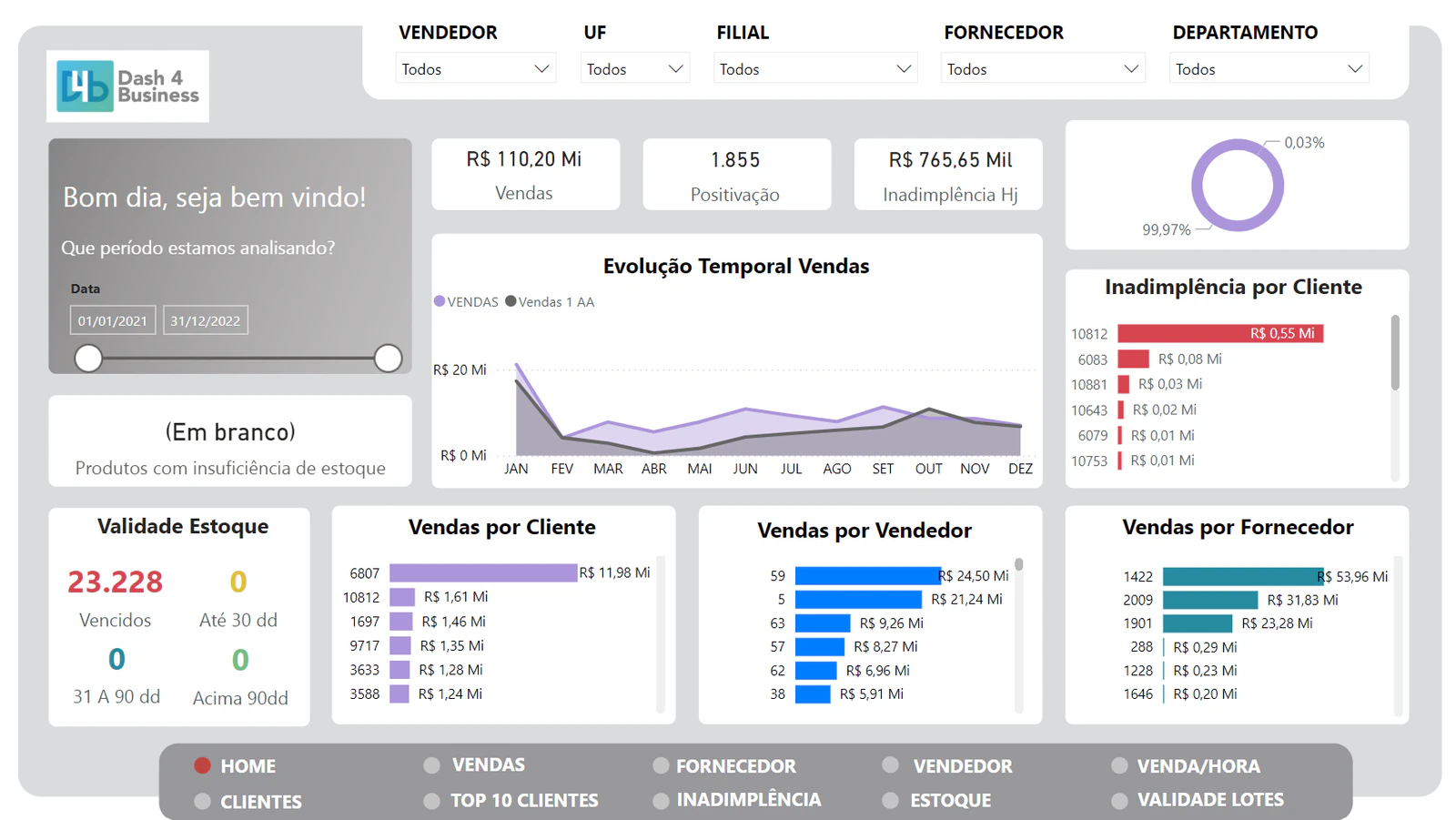Viewport: 1456px width, 820px height.
Task: Click the Vendas 1 AA legend marker
Action: point(511,301)
